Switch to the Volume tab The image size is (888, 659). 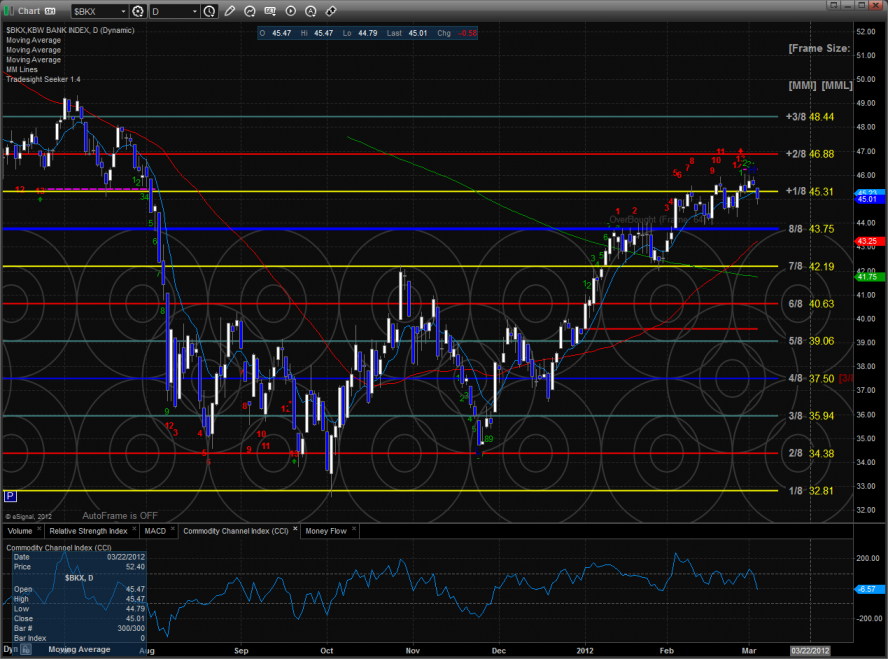pos(19,530)
